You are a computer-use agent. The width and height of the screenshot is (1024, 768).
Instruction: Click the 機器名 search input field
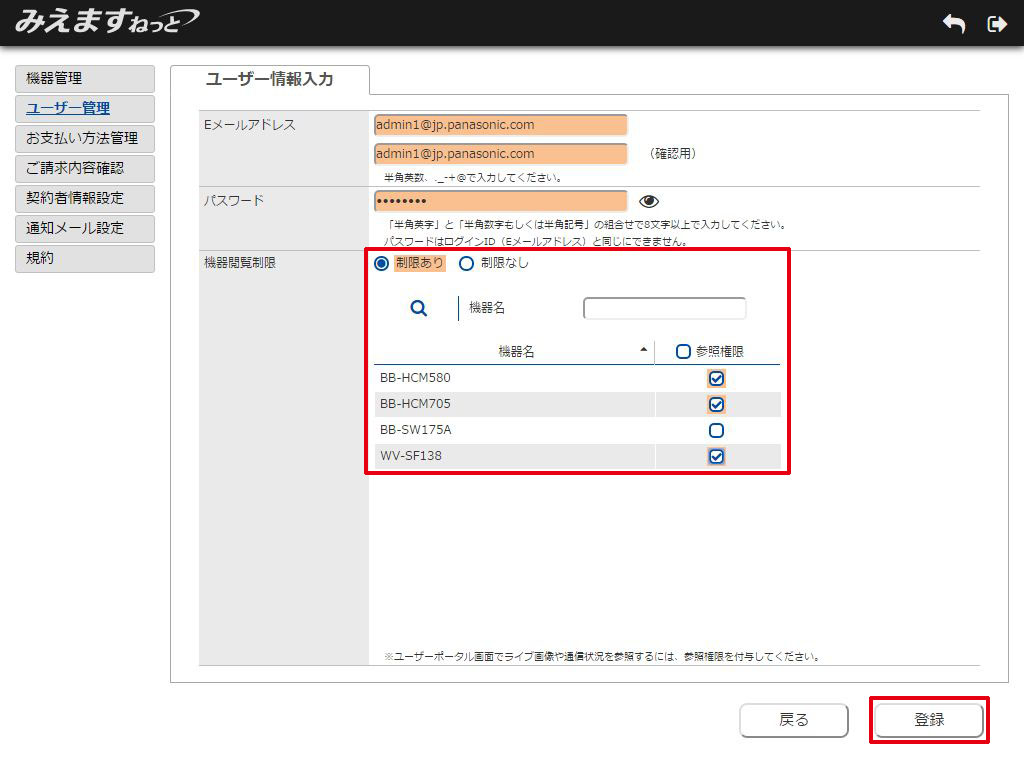click(x=664, y=309)
